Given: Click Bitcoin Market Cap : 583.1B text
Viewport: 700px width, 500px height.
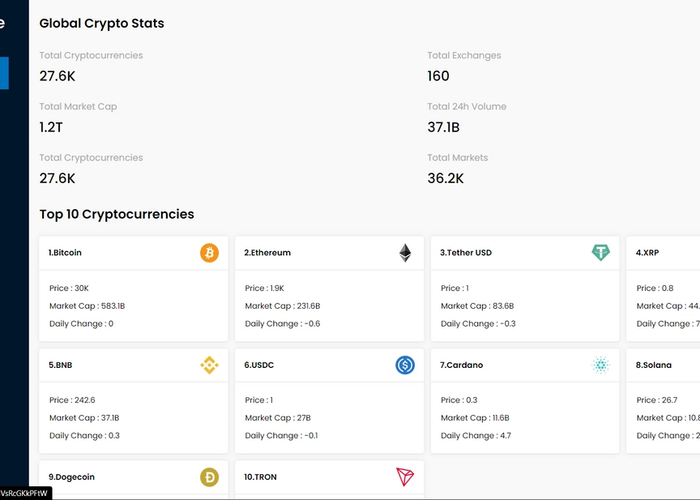Looking at the screenshot, I should coord(87,306).
